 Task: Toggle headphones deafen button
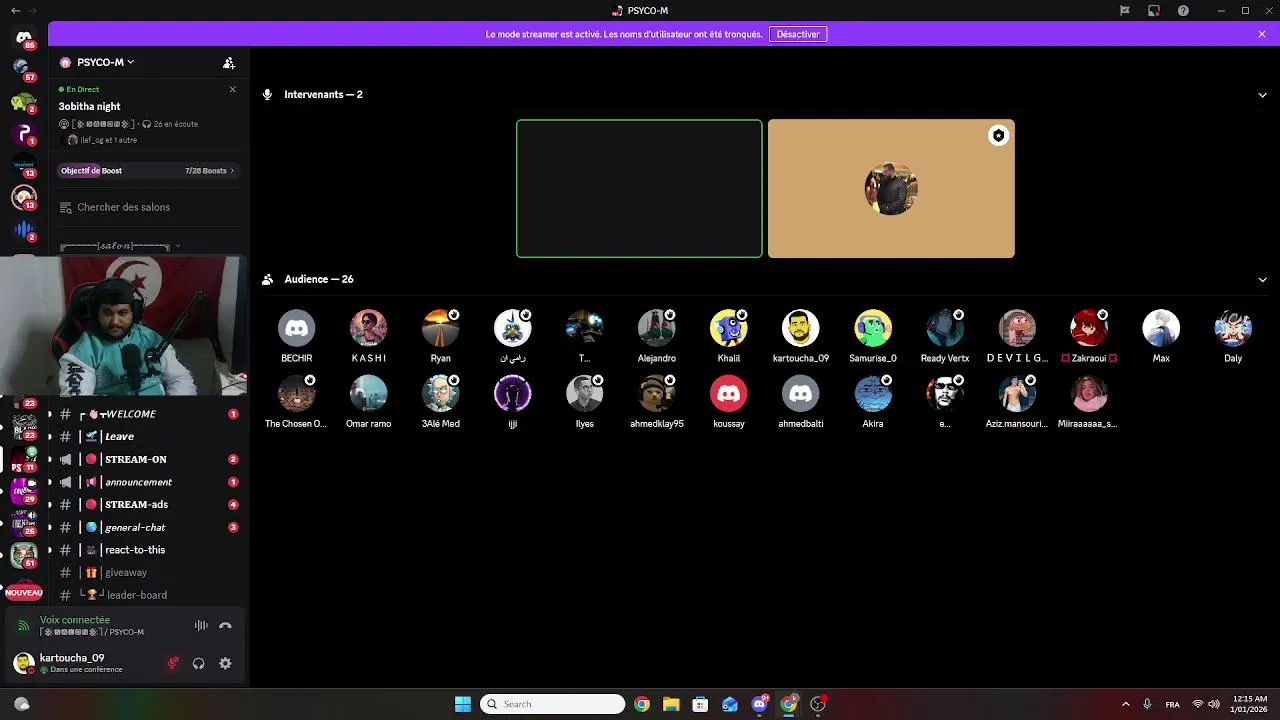tap(199, 663)
